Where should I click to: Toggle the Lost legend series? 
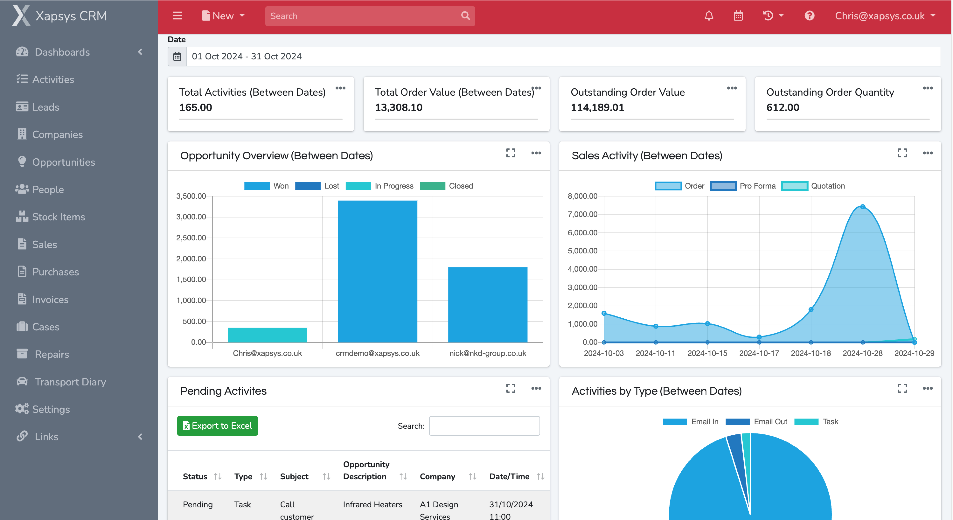click(x=317, y=186)
